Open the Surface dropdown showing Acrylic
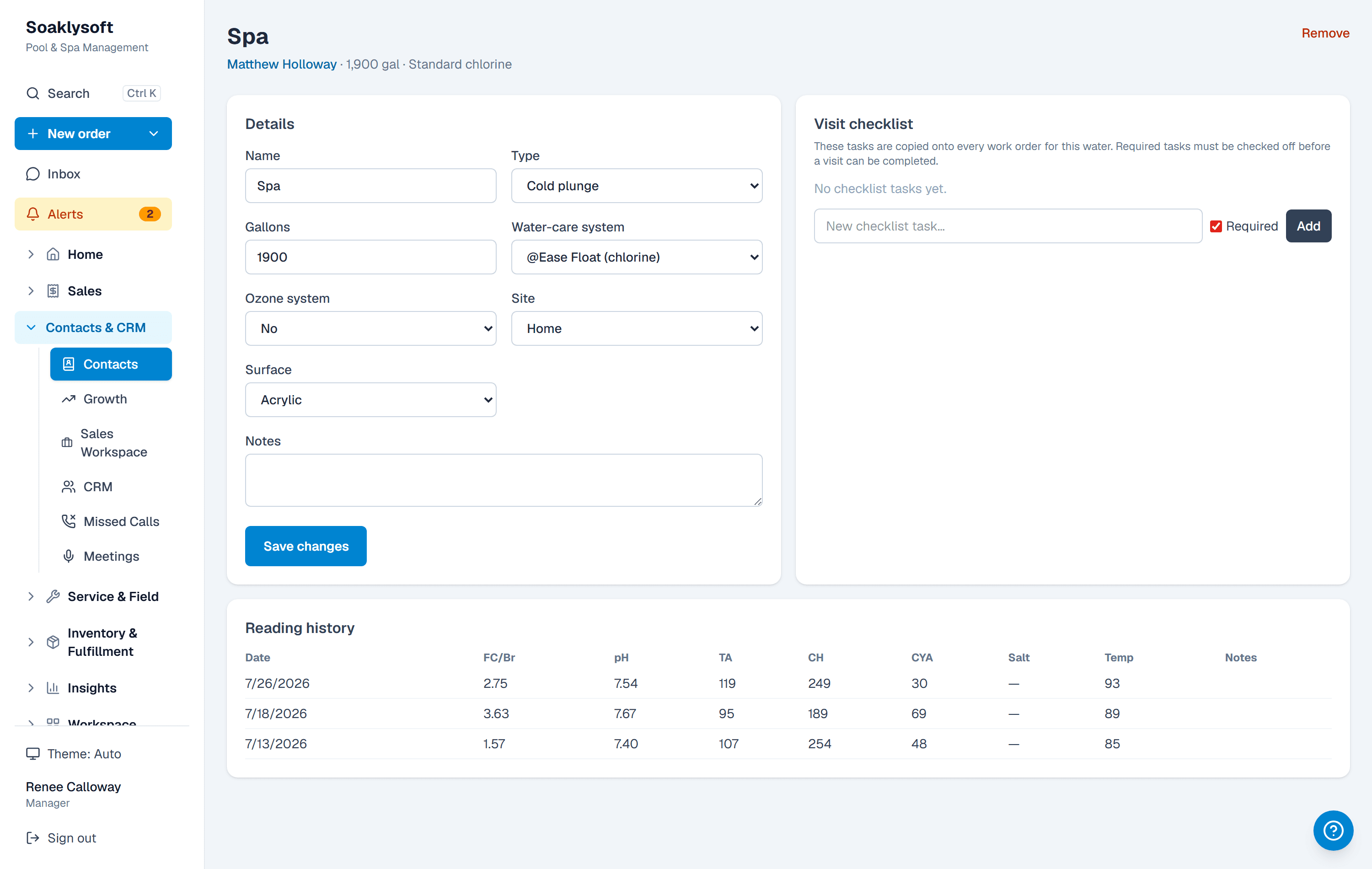Screen dimensions: 1372x869 point(370,399)
